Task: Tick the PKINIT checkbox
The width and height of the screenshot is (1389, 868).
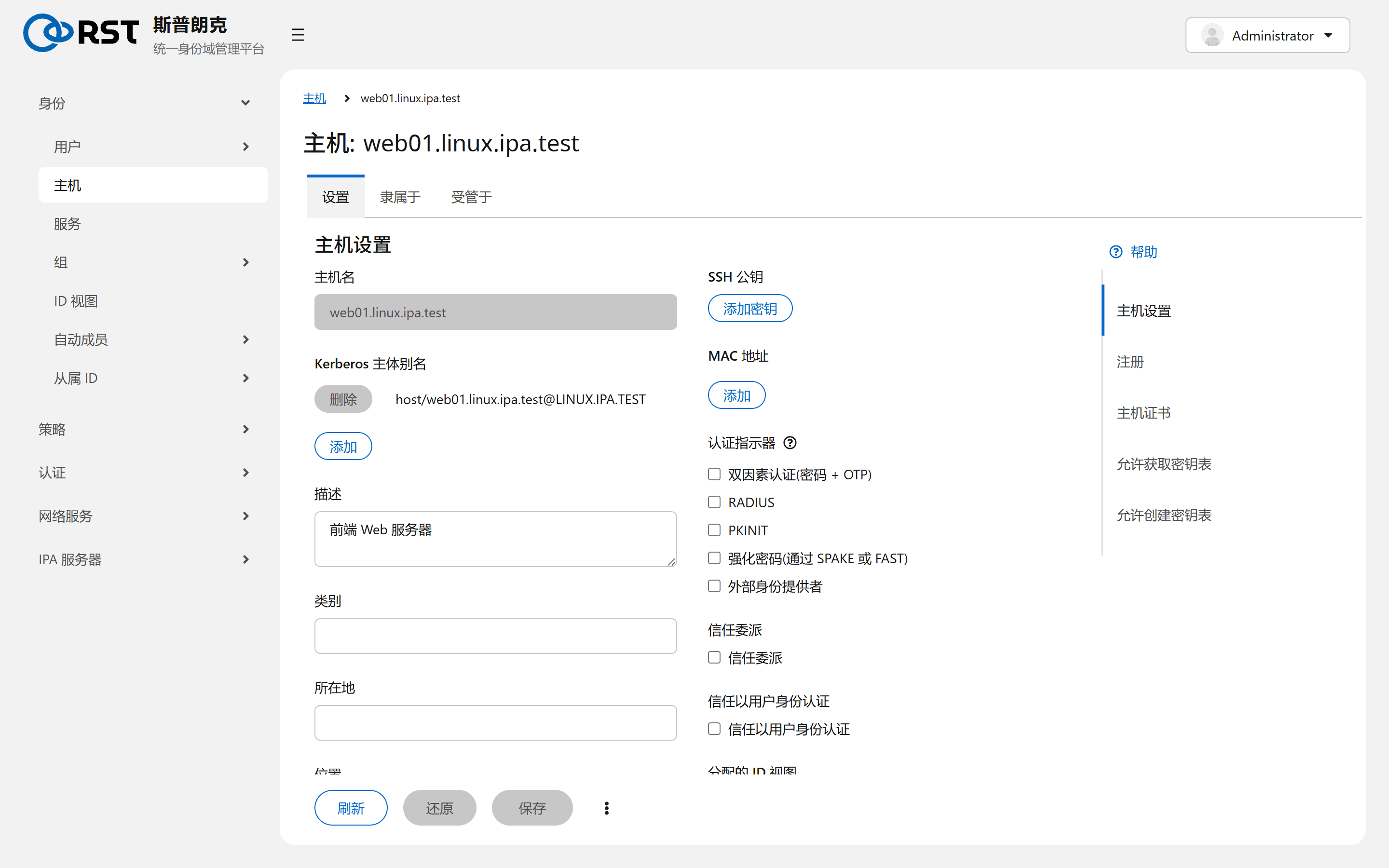Action: coord(714,530)
